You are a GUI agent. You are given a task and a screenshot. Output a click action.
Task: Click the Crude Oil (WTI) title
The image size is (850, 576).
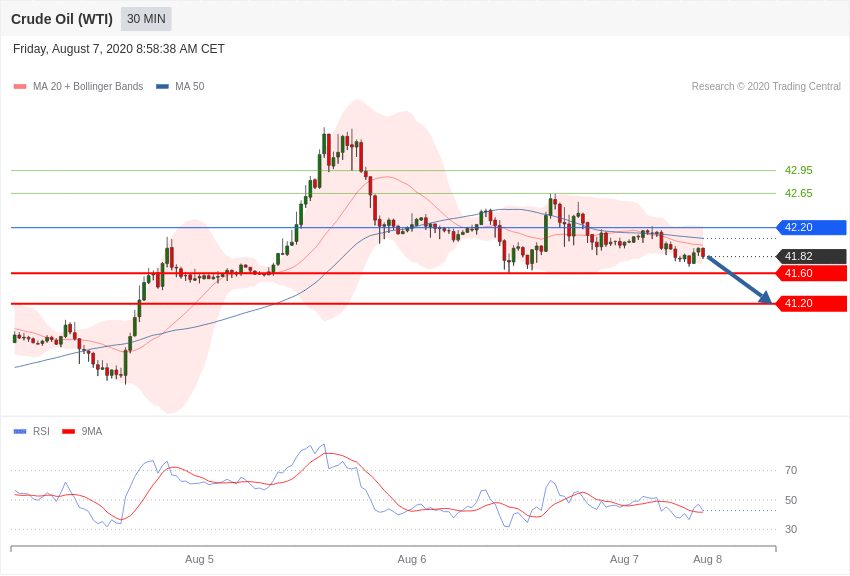tap(62, 19)
